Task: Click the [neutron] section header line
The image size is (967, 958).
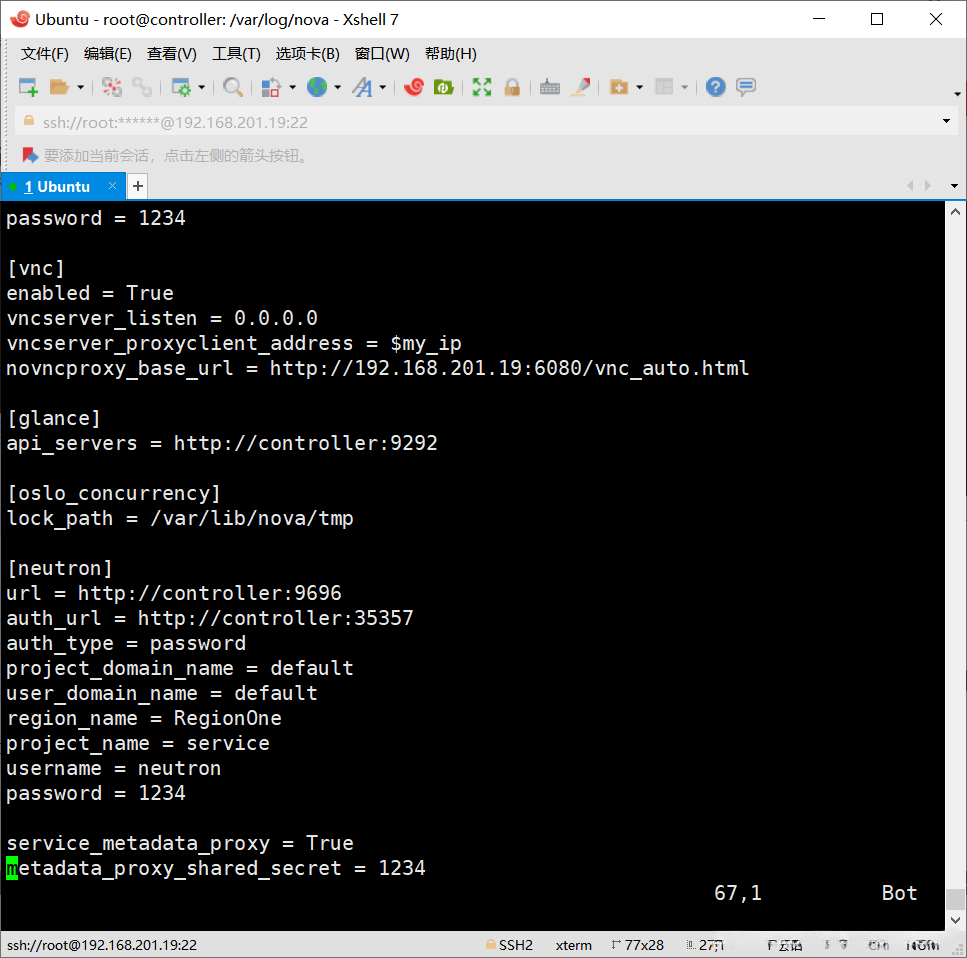Action: (x=60, y=568)
